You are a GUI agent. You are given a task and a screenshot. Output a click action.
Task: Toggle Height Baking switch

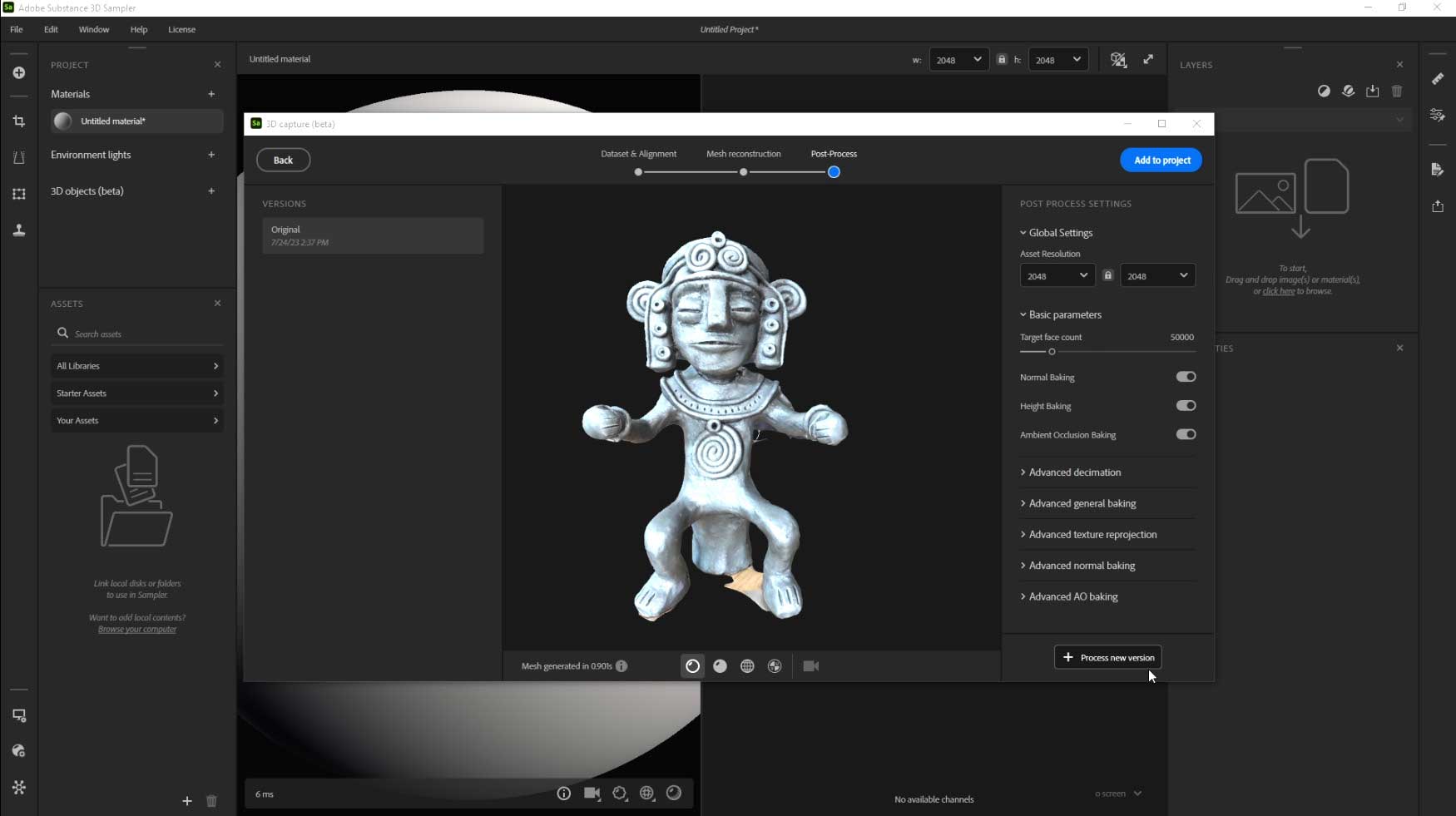pos(1186,406)
